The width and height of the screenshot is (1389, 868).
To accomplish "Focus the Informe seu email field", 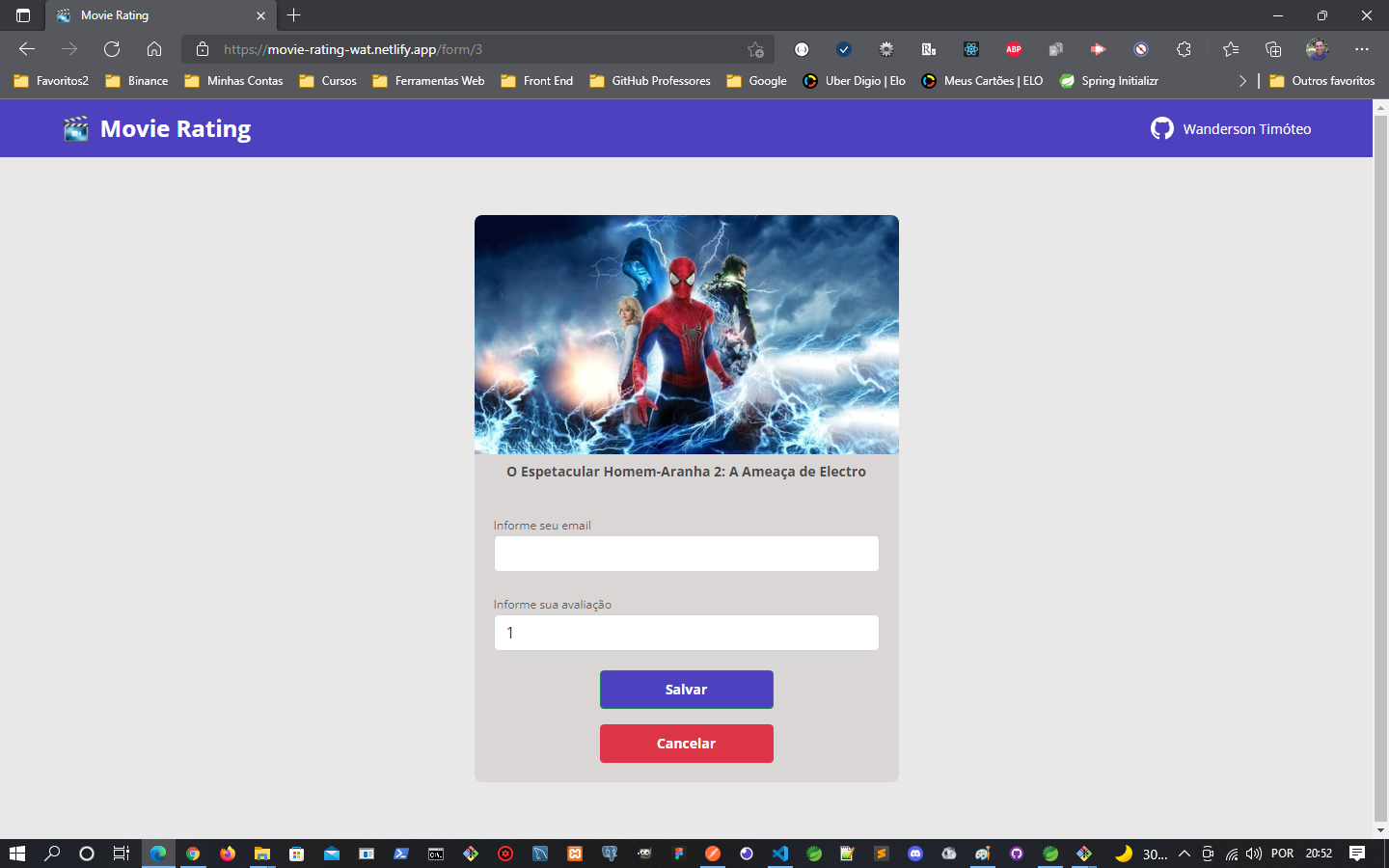I will (x=687, y=554).
